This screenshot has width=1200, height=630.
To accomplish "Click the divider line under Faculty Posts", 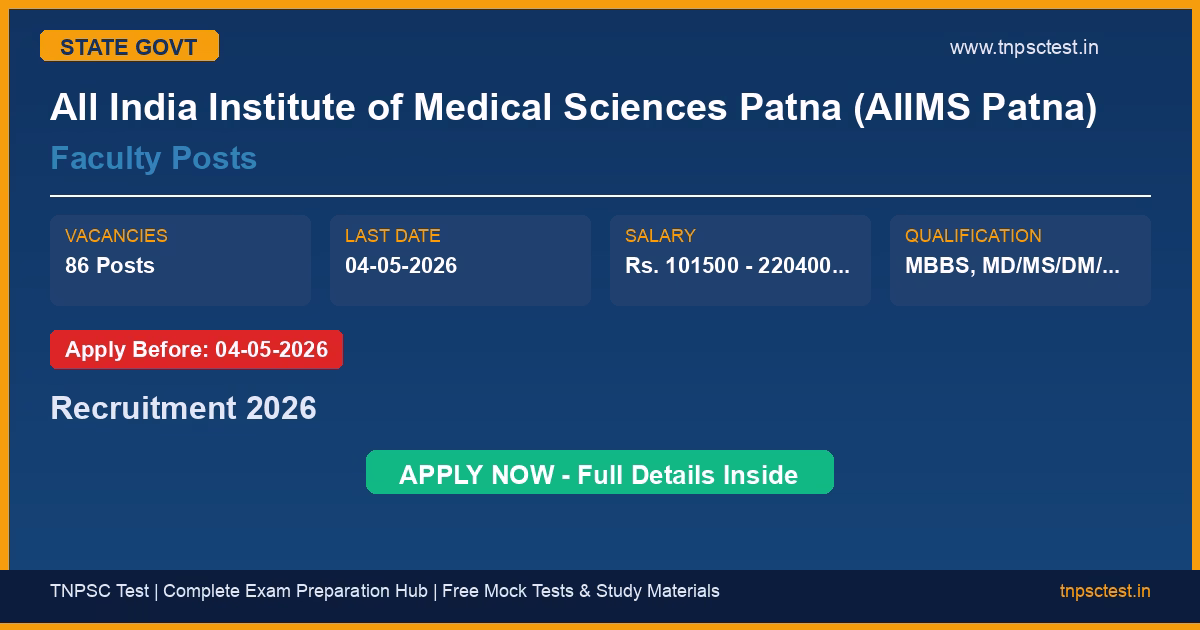I will coord(600,196).
